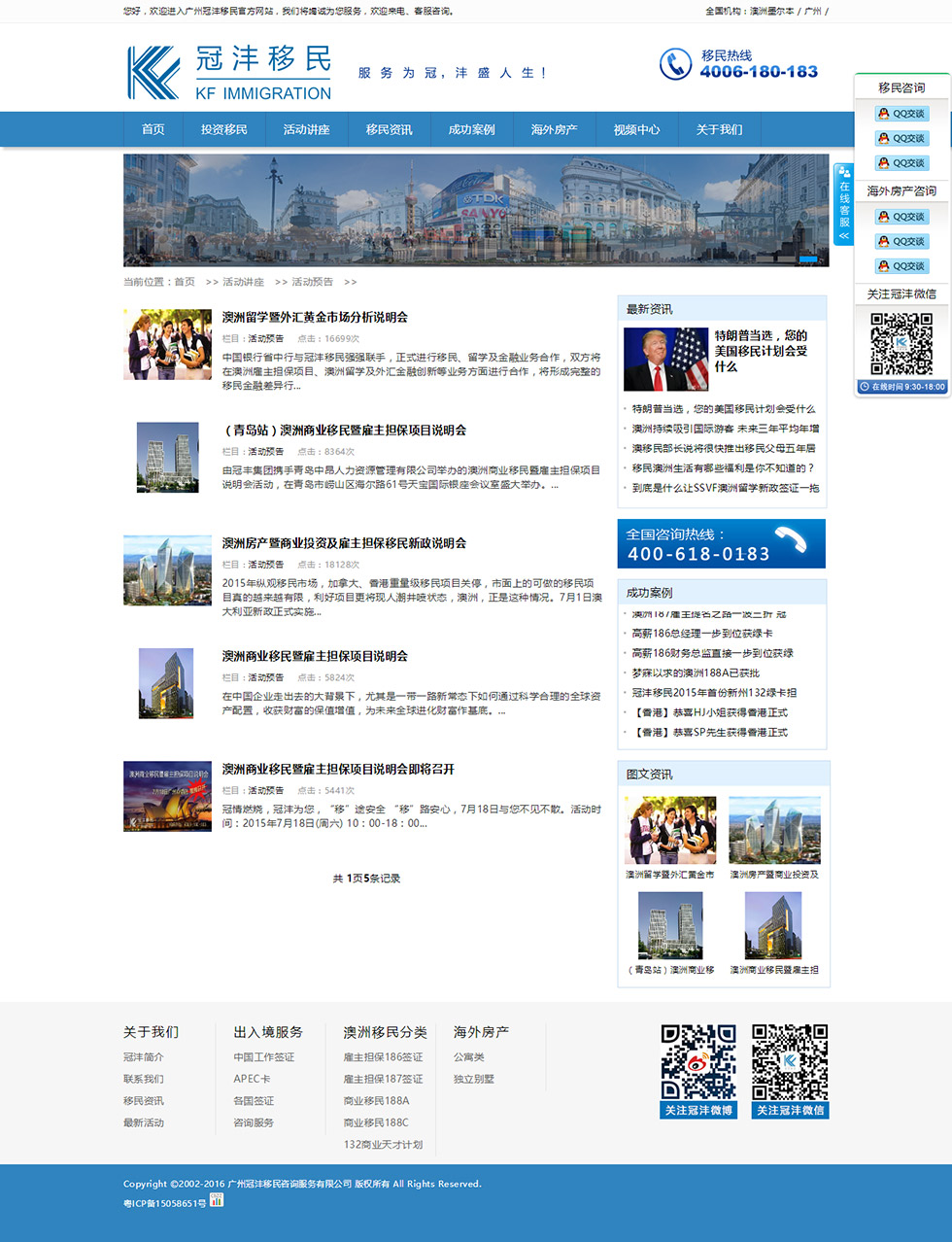Click the second QQ交谈 button under 移民咨询
This screenshot has width=952, height=1242.
pos(901,138)
